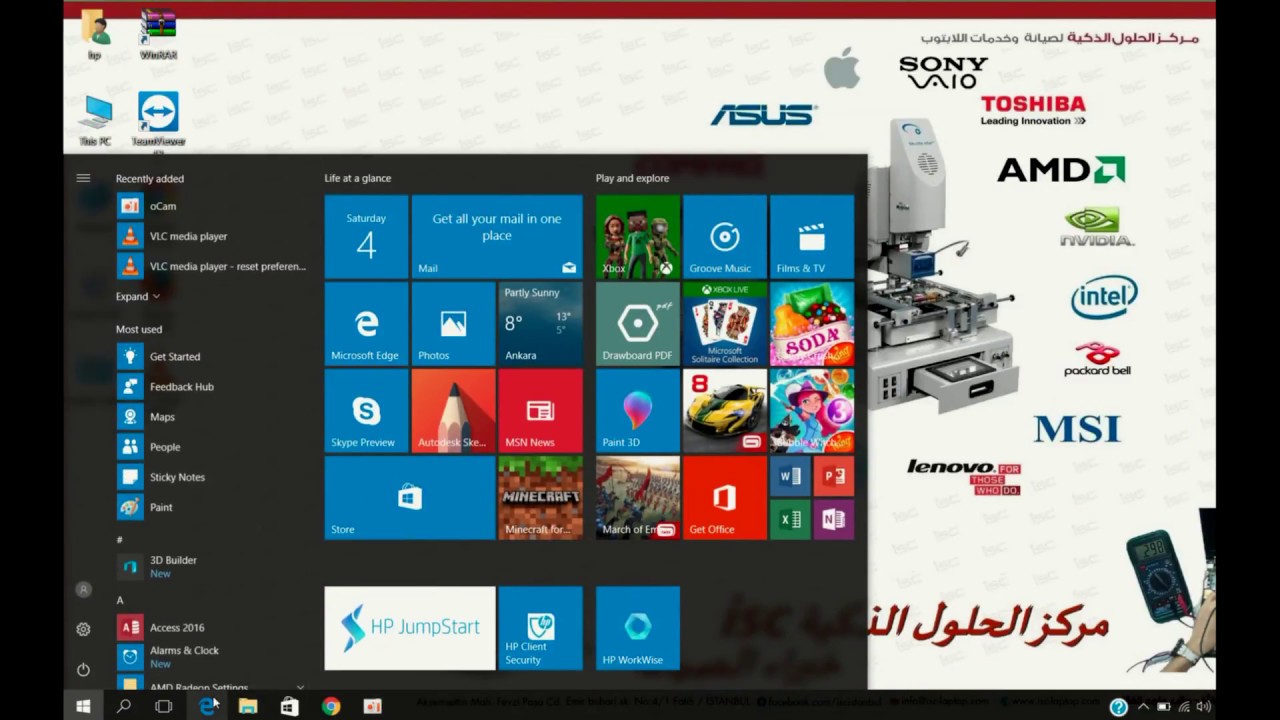This screenshot has width=1280, height=720.
Task: Launch Paint 3D tile
Action: tap(637, 410)
